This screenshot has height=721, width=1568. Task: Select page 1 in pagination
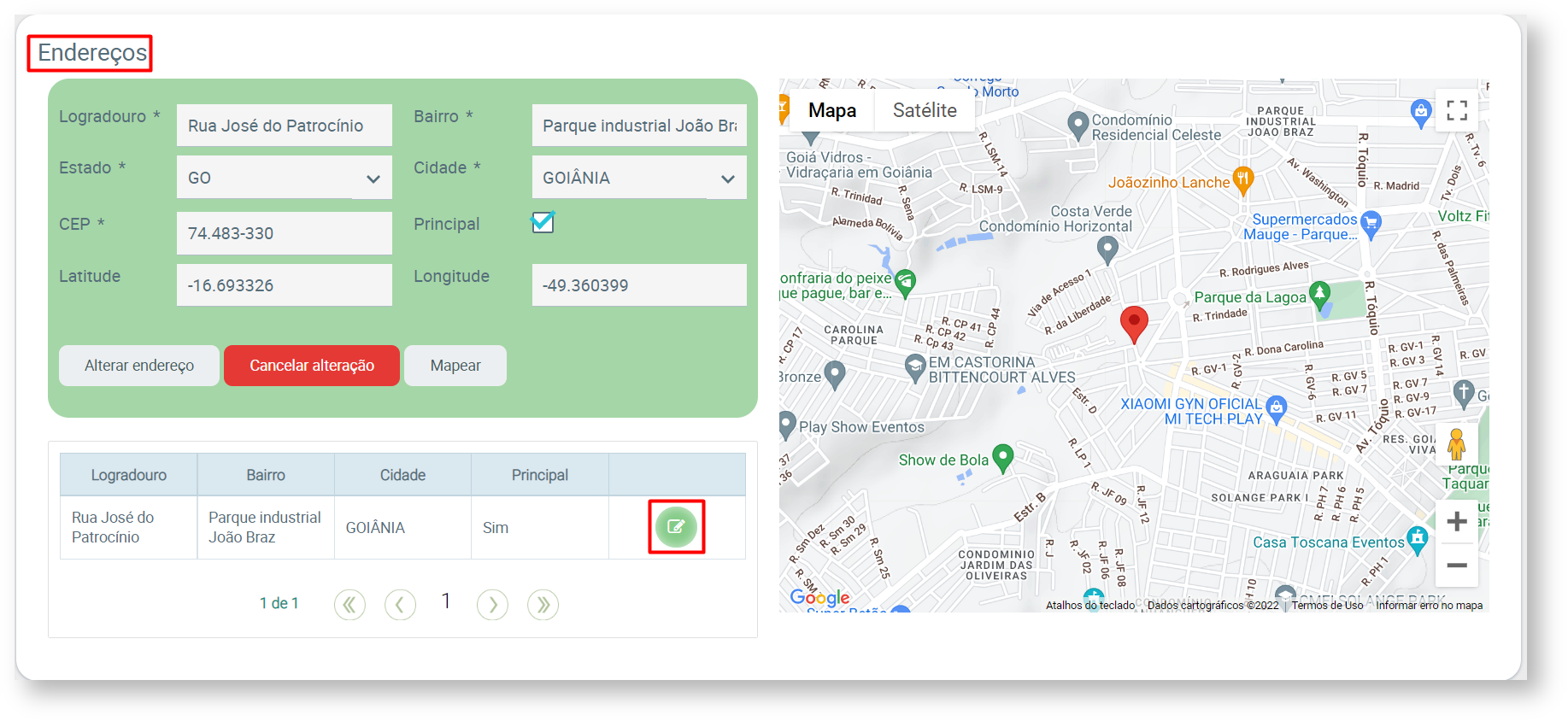(x=446, y=601)
